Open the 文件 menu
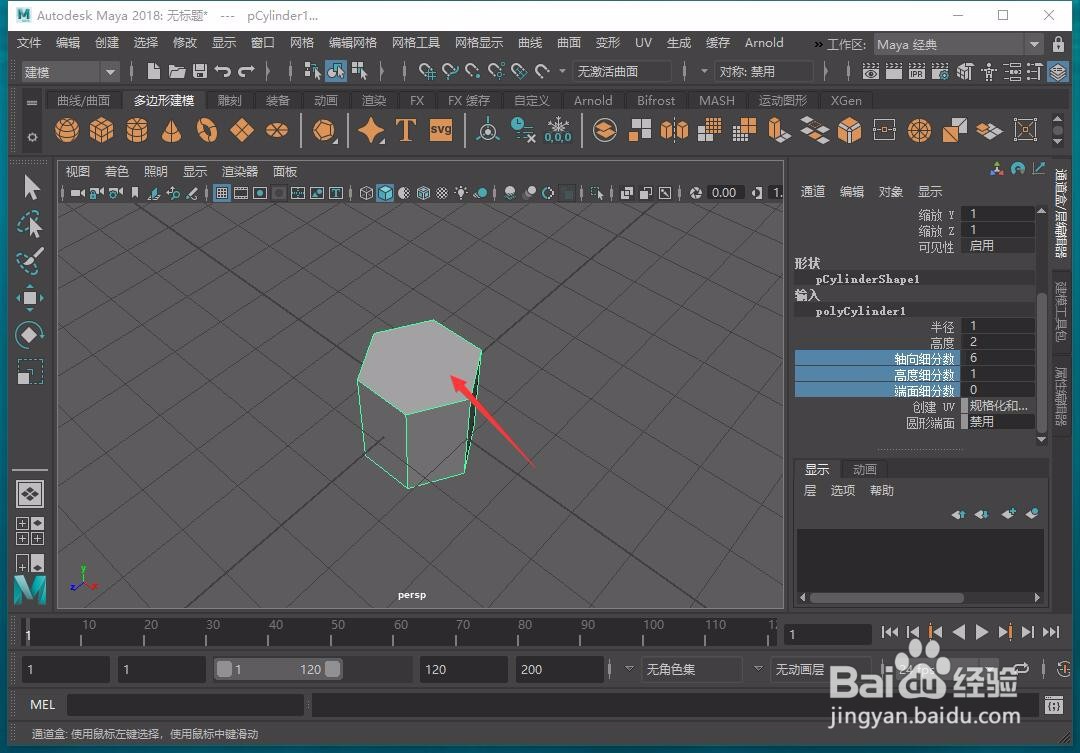Screen dimensions: 1080x753 29,43
